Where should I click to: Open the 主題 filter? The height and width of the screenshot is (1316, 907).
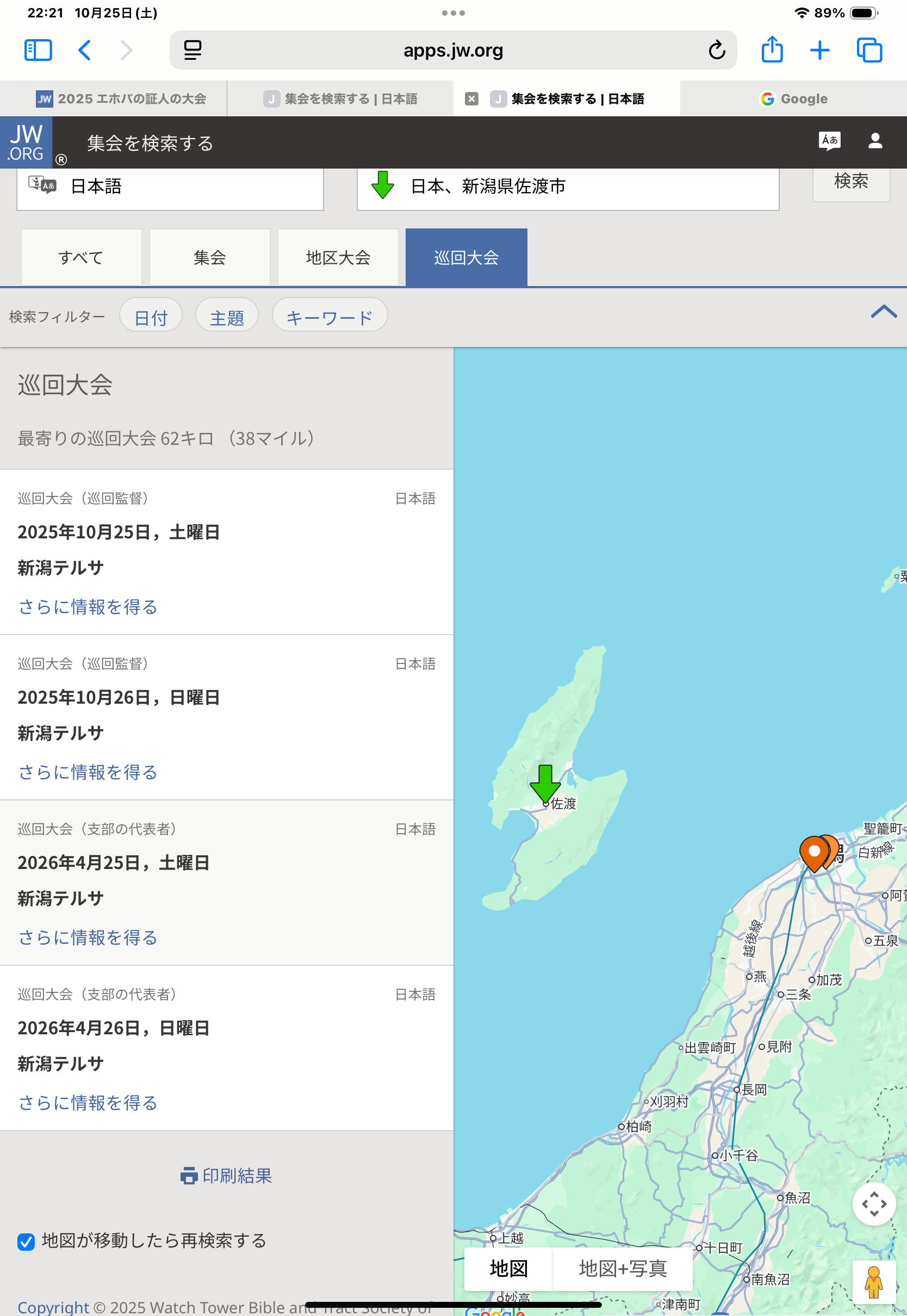click(x=227, y=316)
